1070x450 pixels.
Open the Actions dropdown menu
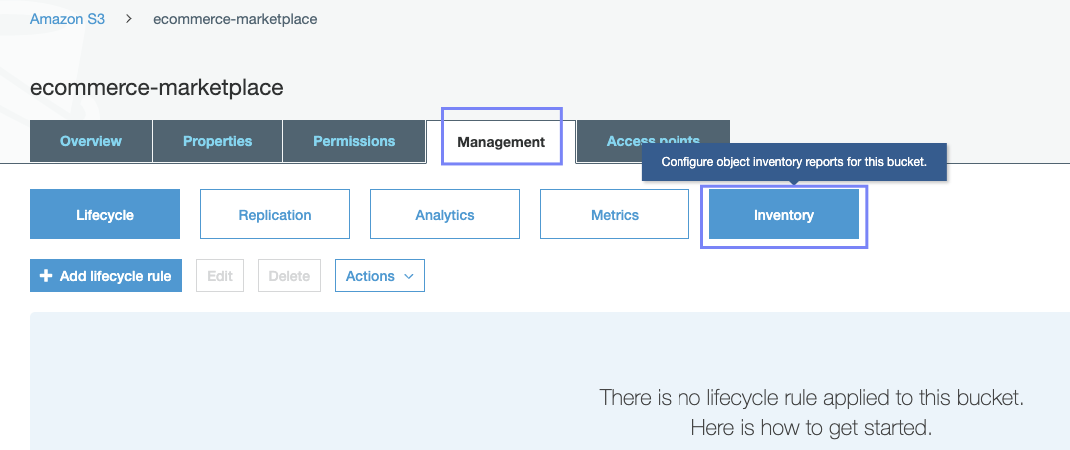tap(379, 276)
